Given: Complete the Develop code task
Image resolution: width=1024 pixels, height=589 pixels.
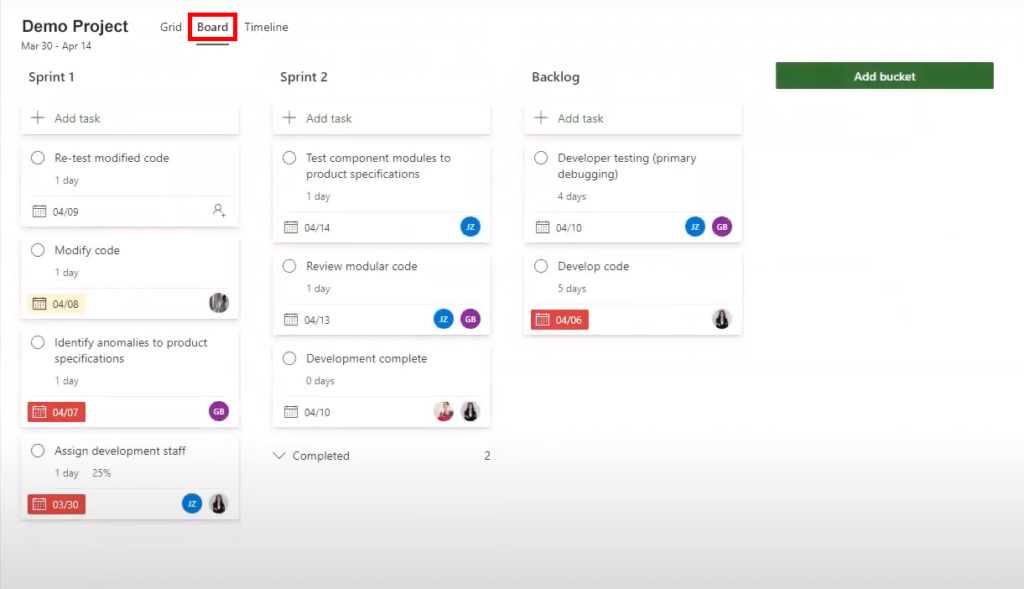Looking at the screenshot, I should pos(541,266).
